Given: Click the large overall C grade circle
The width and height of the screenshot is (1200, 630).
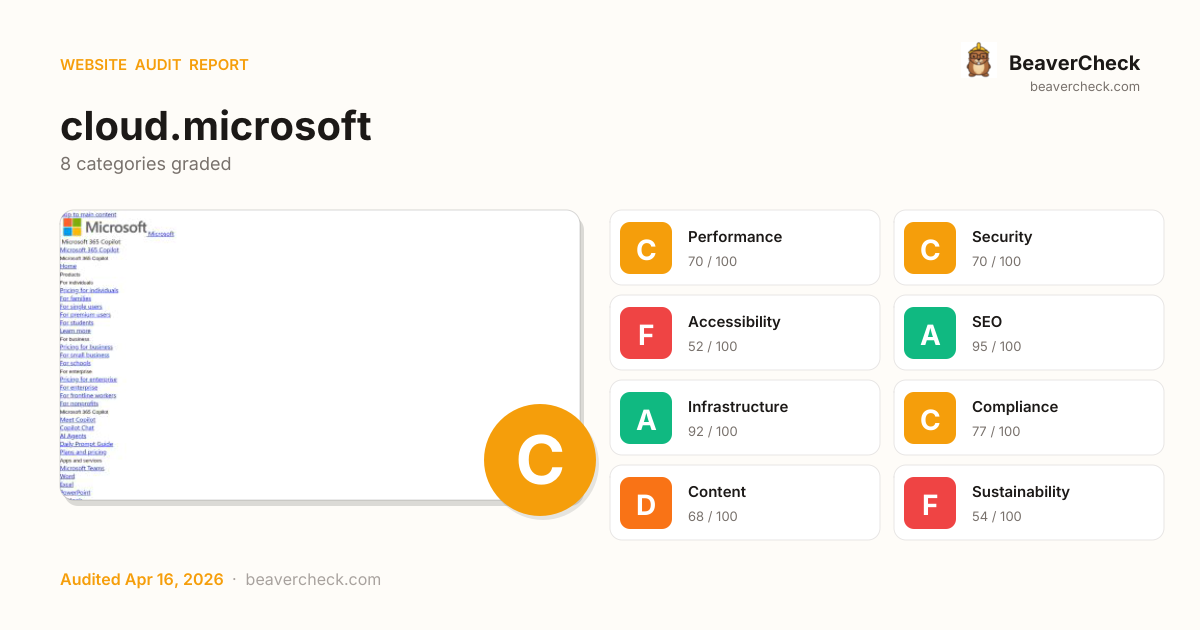Looking at the screenshot, I should (540, 460).
